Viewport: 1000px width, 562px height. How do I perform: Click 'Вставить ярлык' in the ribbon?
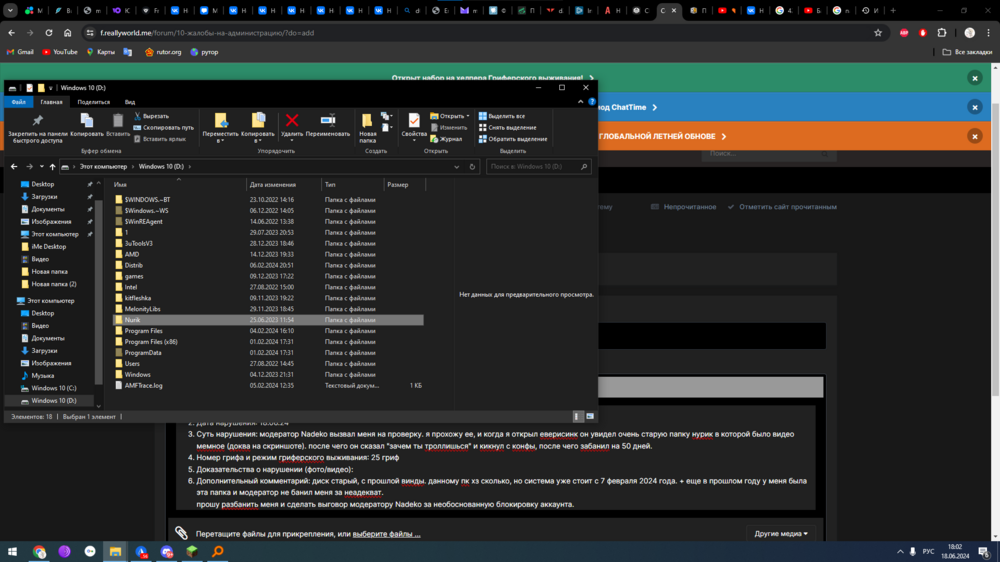coord(160,139)
